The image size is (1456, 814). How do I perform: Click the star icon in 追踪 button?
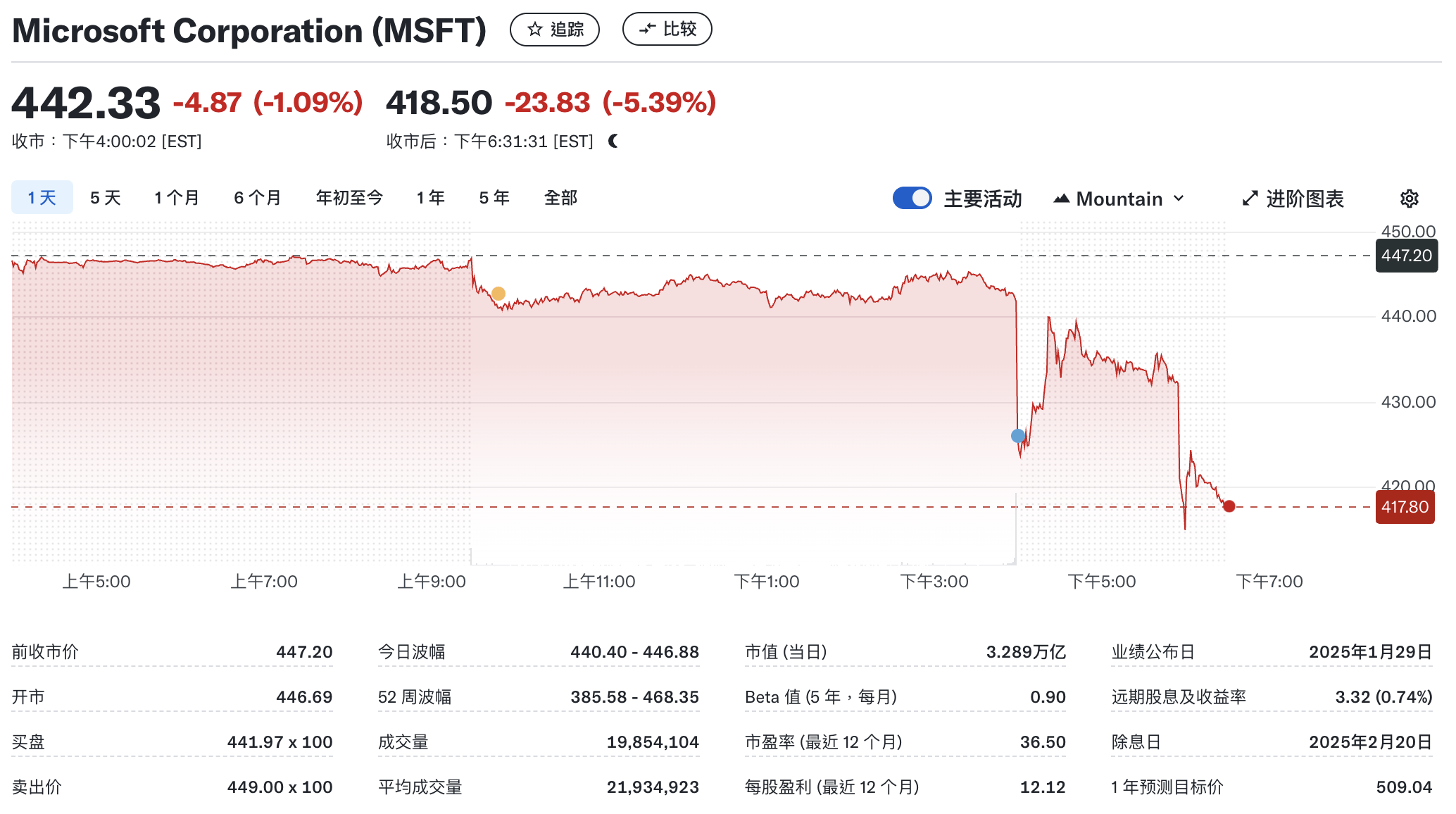click(535, 29)
